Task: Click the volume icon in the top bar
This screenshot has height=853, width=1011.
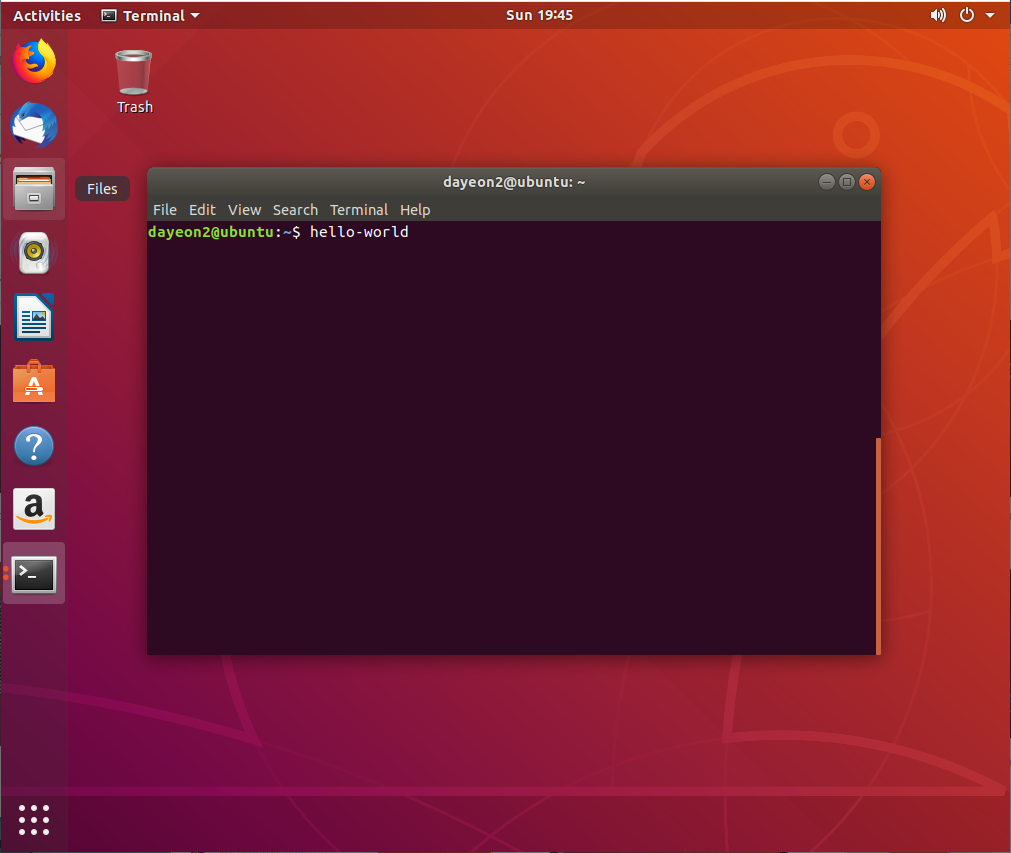Action: 938,15
